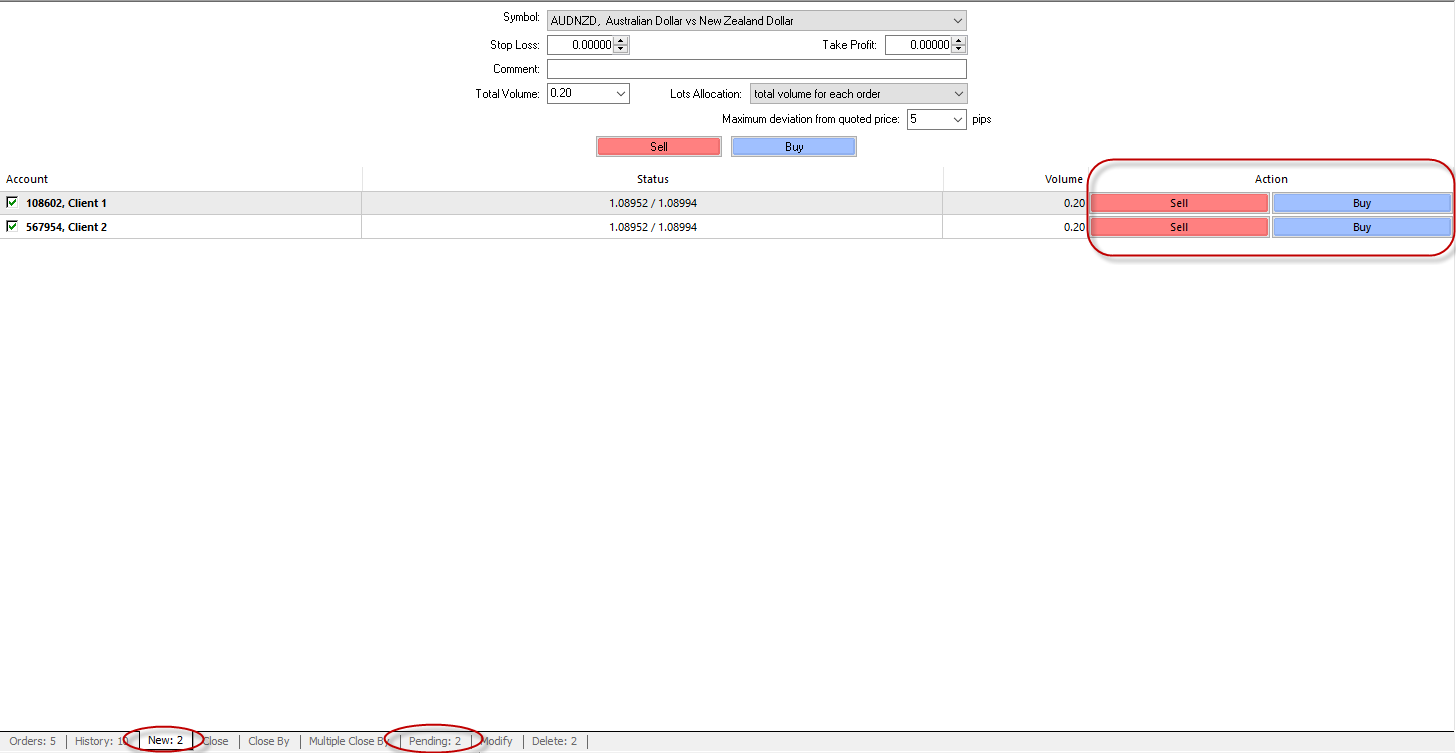Switch to the Orders: 5 tab
The image size is (1456, 753).
tap(32, 741)
